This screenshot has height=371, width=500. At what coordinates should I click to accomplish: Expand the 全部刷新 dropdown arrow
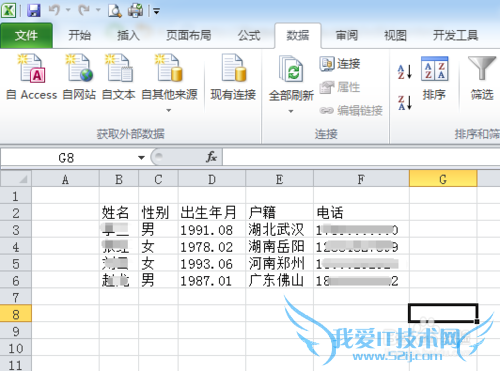pyautogui.click(x=291, y=111)
